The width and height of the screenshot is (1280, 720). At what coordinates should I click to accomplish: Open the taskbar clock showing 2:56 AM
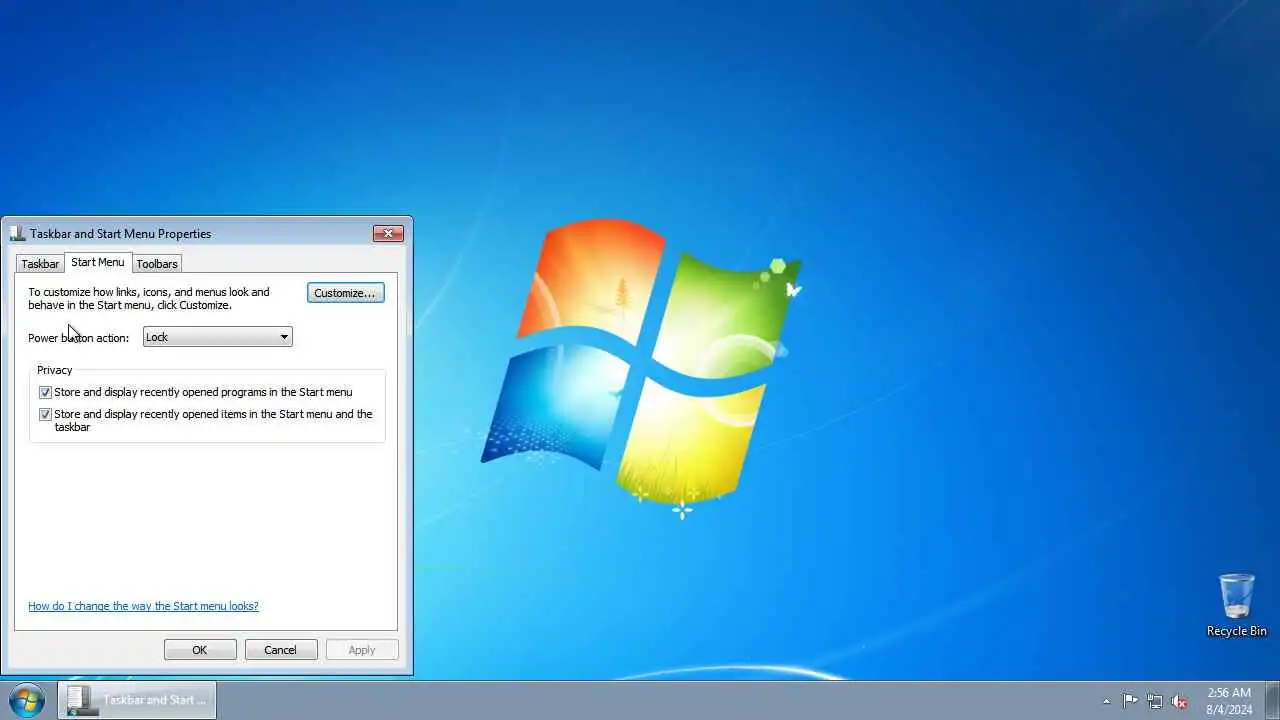[1229, 700]
